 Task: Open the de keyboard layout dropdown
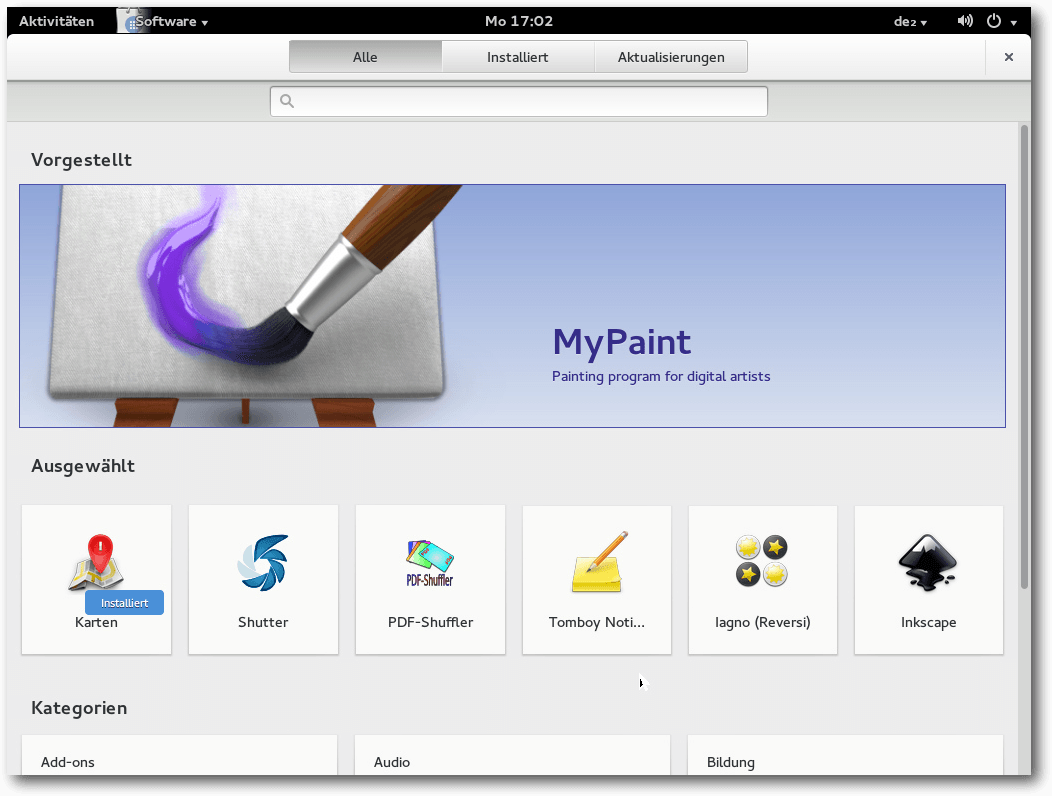click(910, 21)
